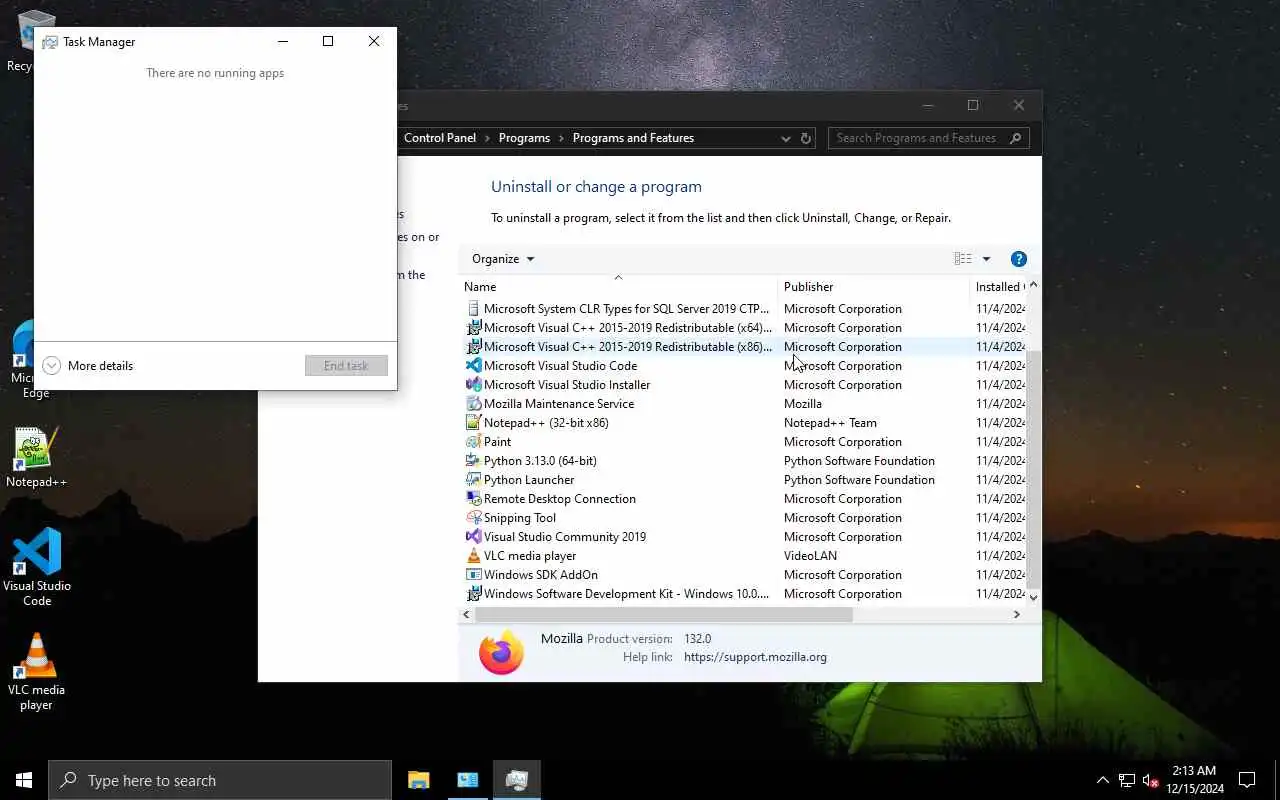Click the Programs breadcrumb
1280x800 pixels.
tap(525, 138)
